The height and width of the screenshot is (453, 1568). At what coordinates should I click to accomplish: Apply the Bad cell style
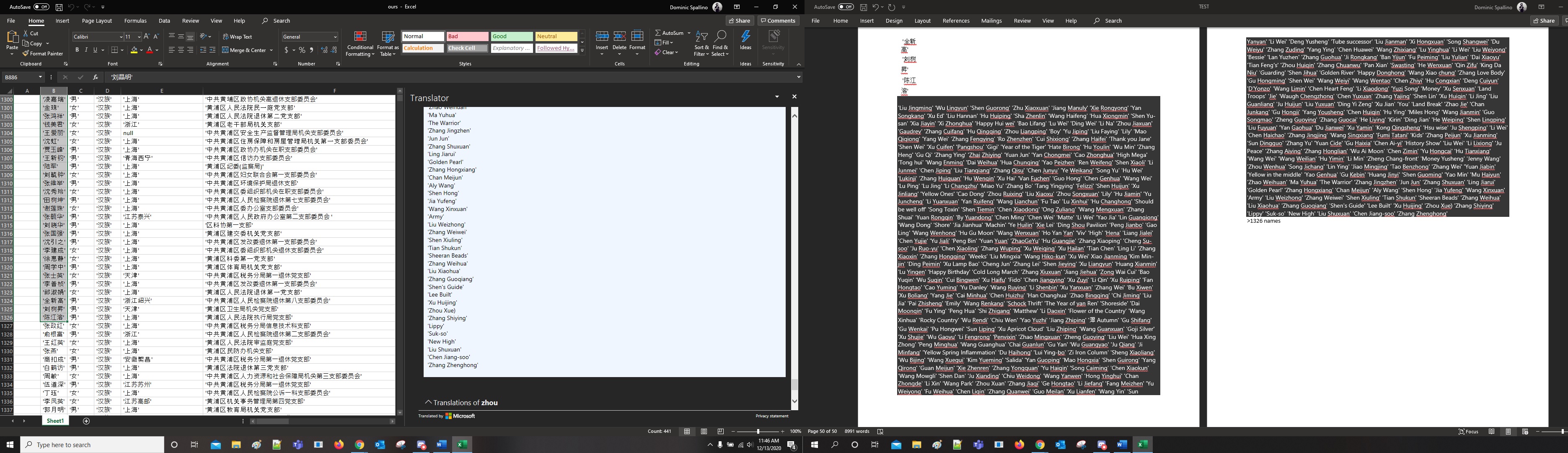467,36
